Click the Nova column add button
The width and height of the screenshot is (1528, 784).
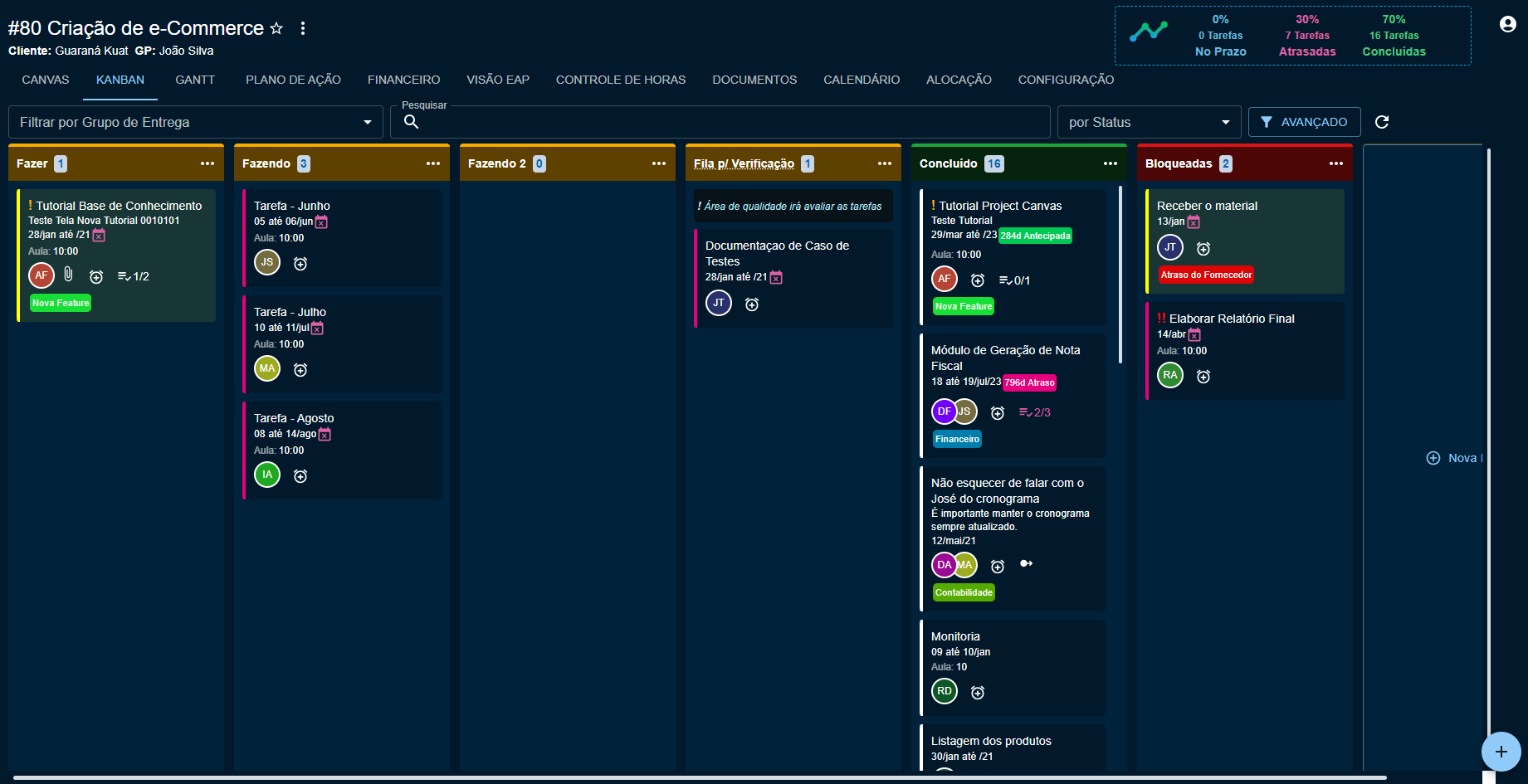tap(1453, 458)
